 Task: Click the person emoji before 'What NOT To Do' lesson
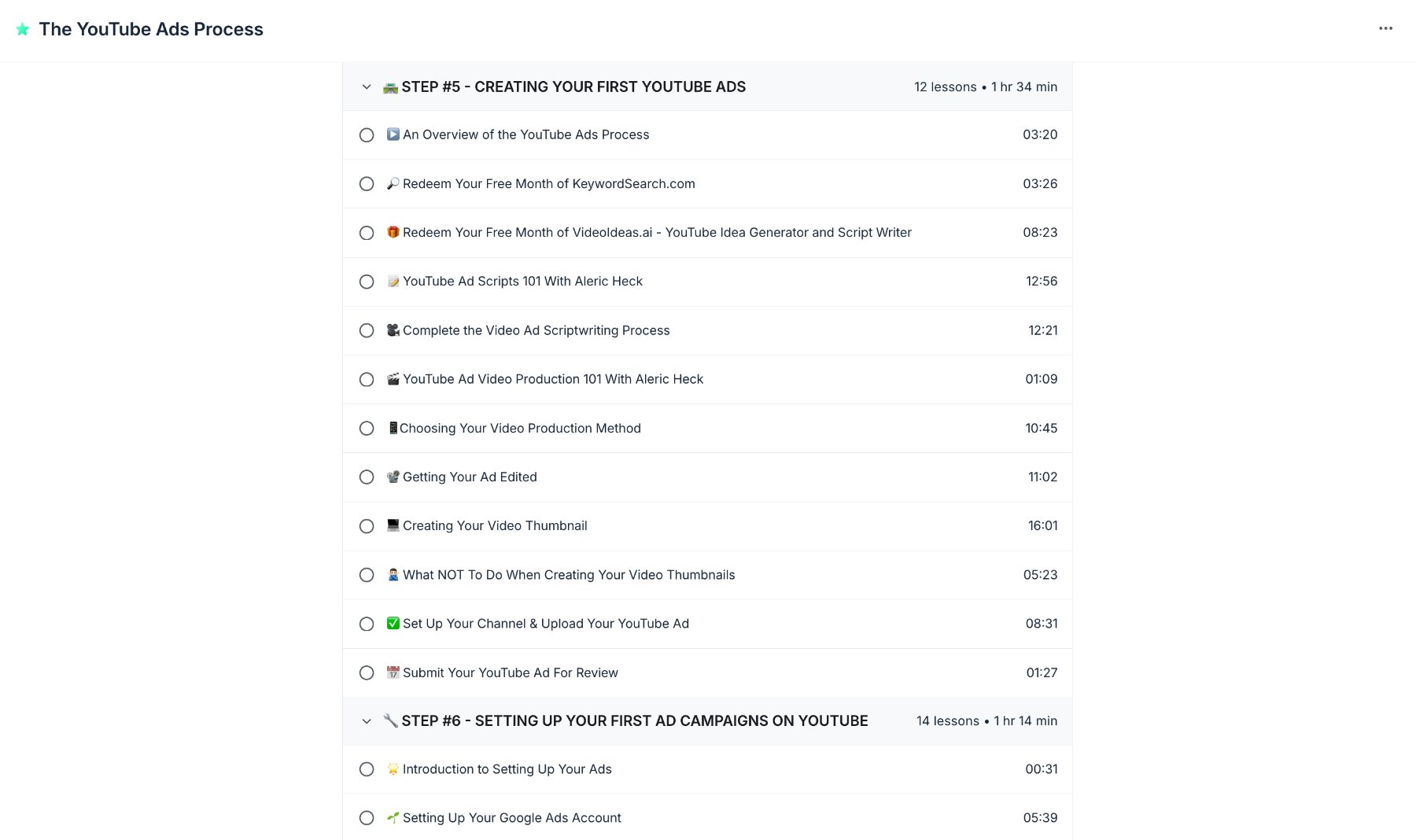point(393,575)
